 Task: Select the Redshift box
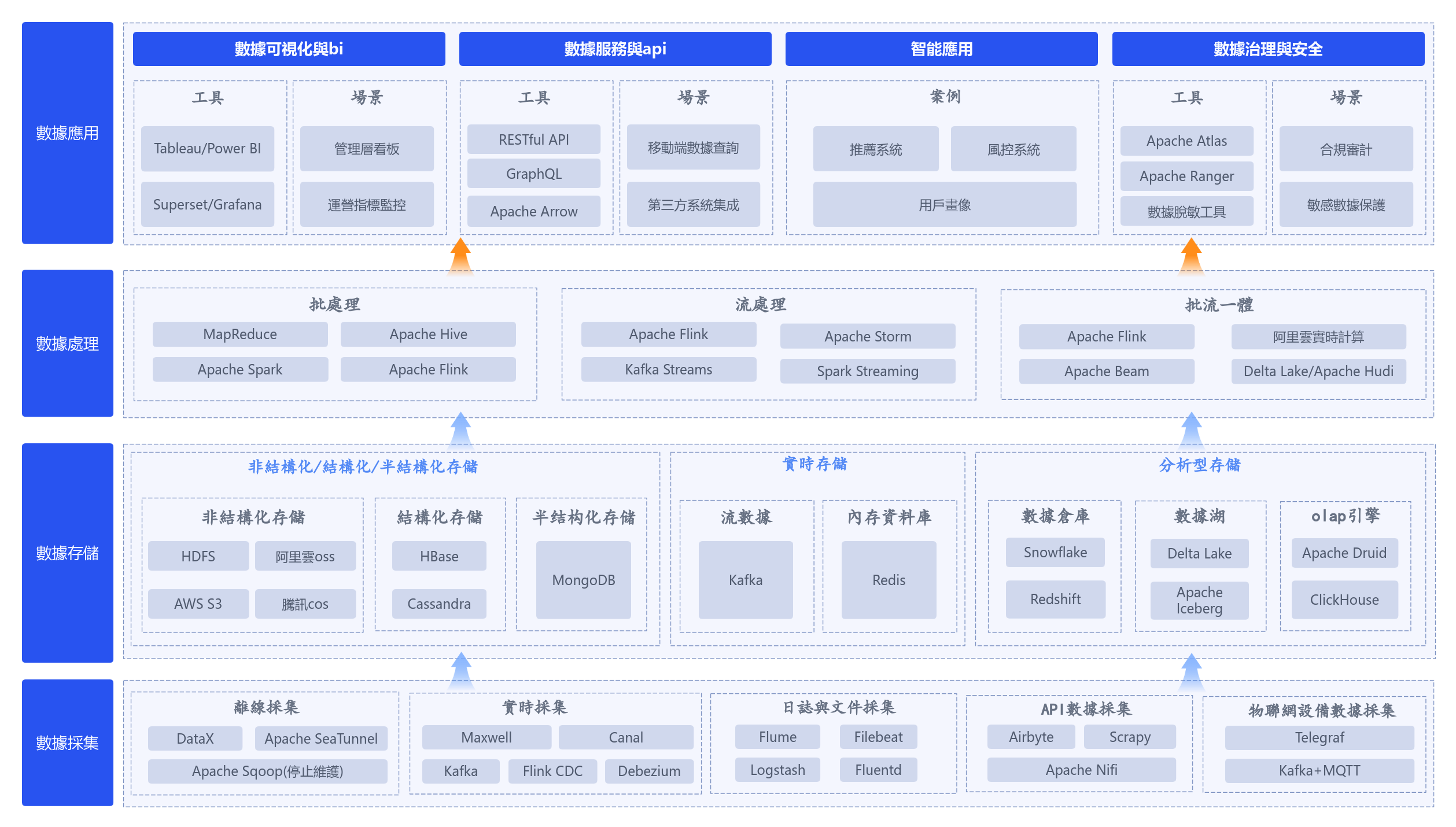point(1055,599)
